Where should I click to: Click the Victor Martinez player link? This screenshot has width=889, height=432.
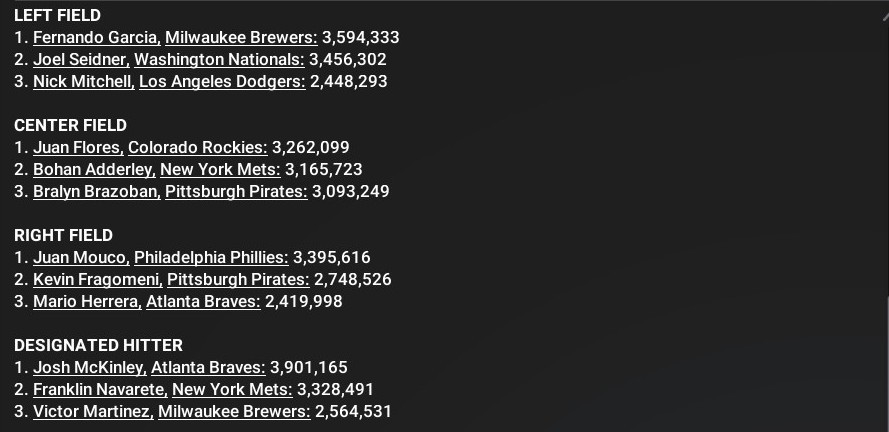[x=92, y=412]
